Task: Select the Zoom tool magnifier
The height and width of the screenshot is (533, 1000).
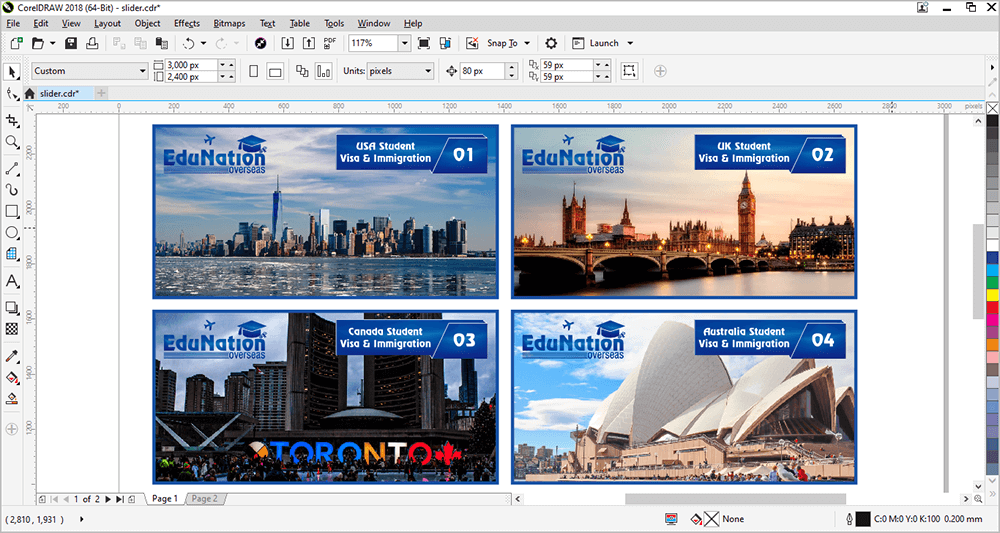Action: [x=11, y=142]
